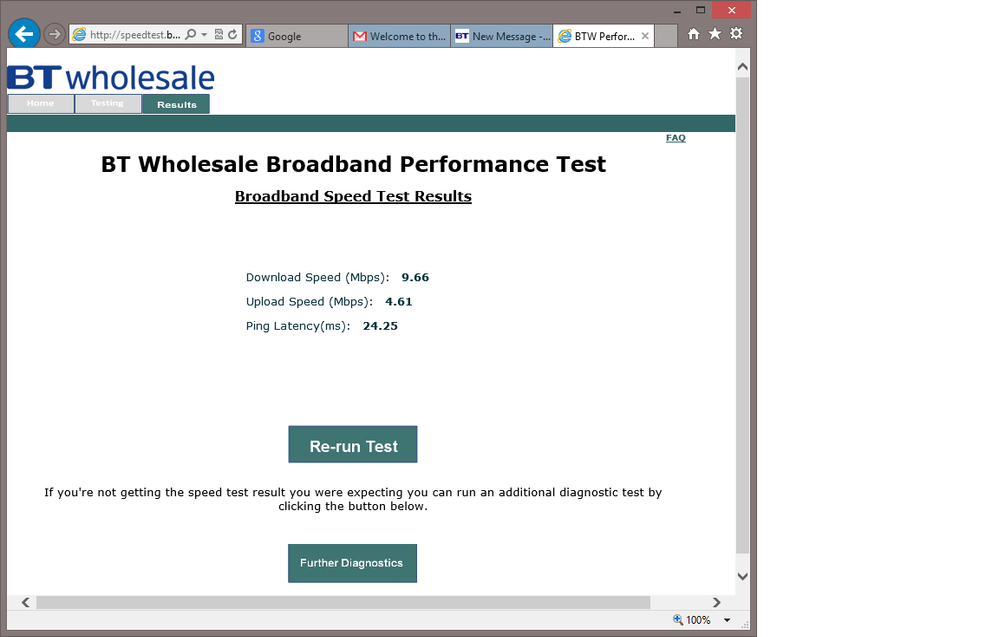The image size is (999, 637).
Task: Click the horizontal scrollbar right arrow
Action: click(x=717, y=603)
